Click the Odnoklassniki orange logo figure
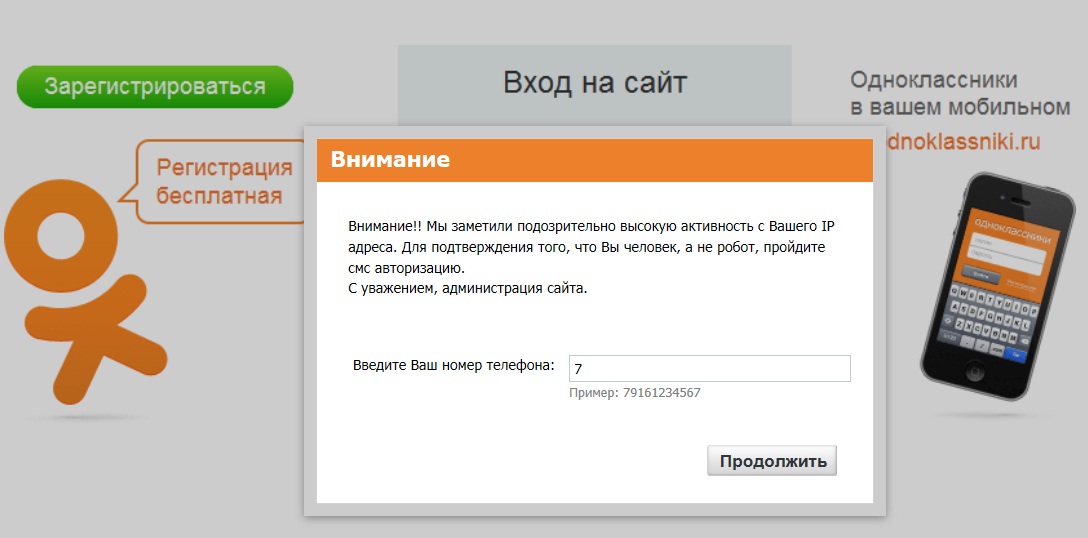 85,292
